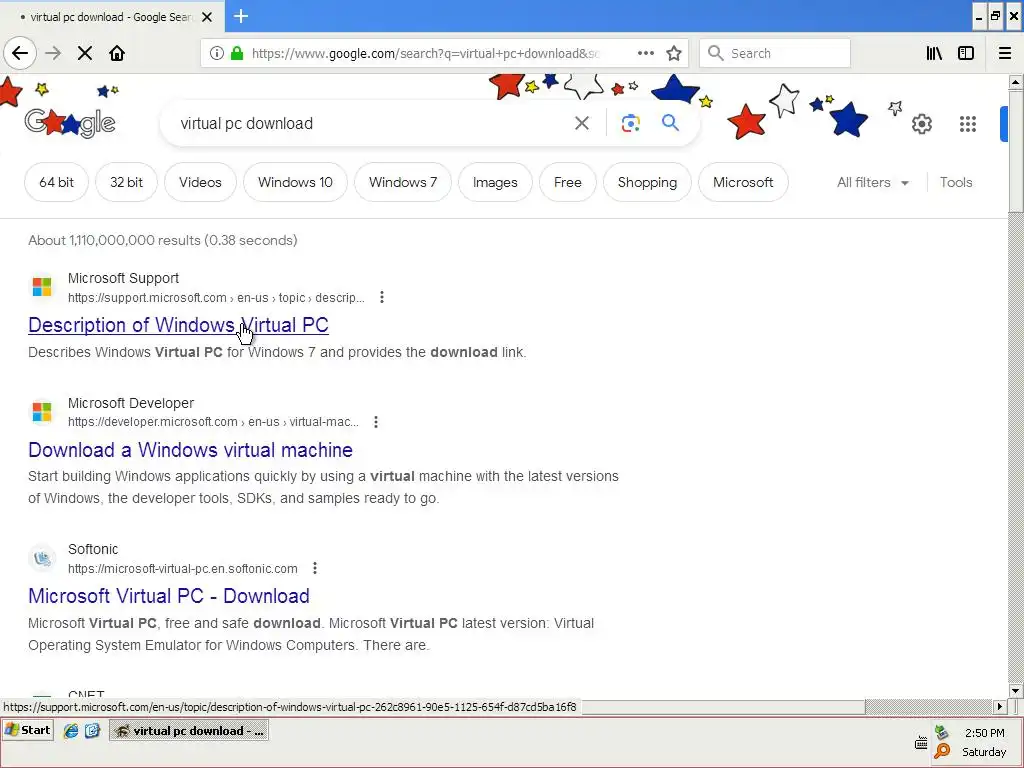Screen dimensions: 1024x768
Task: Click Microsoft Support favicon logo
Action: pyautogui.click(x=42, y=287)
